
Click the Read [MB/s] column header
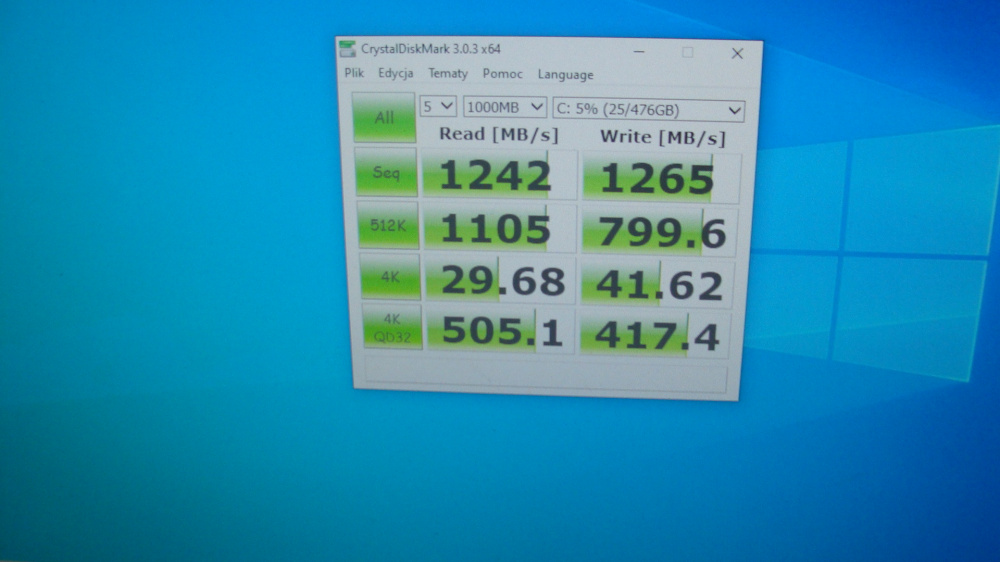[x=499, y=135]
